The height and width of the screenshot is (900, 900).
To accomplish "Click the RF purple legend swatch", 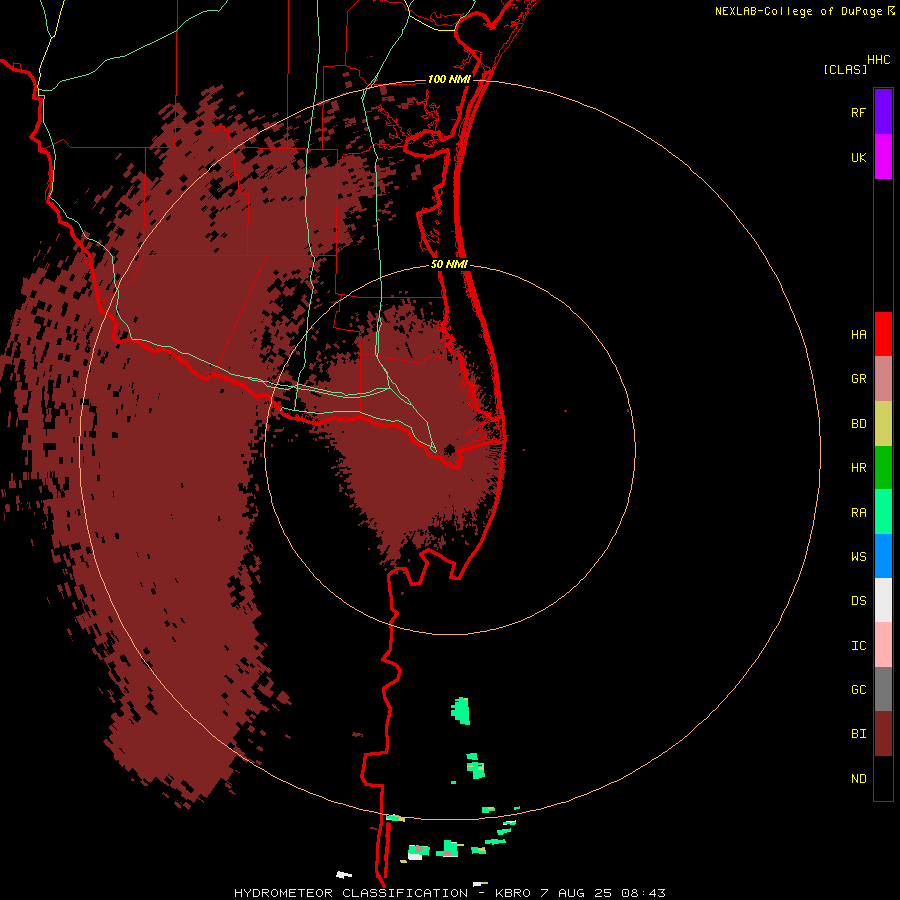I will point(883,111).
